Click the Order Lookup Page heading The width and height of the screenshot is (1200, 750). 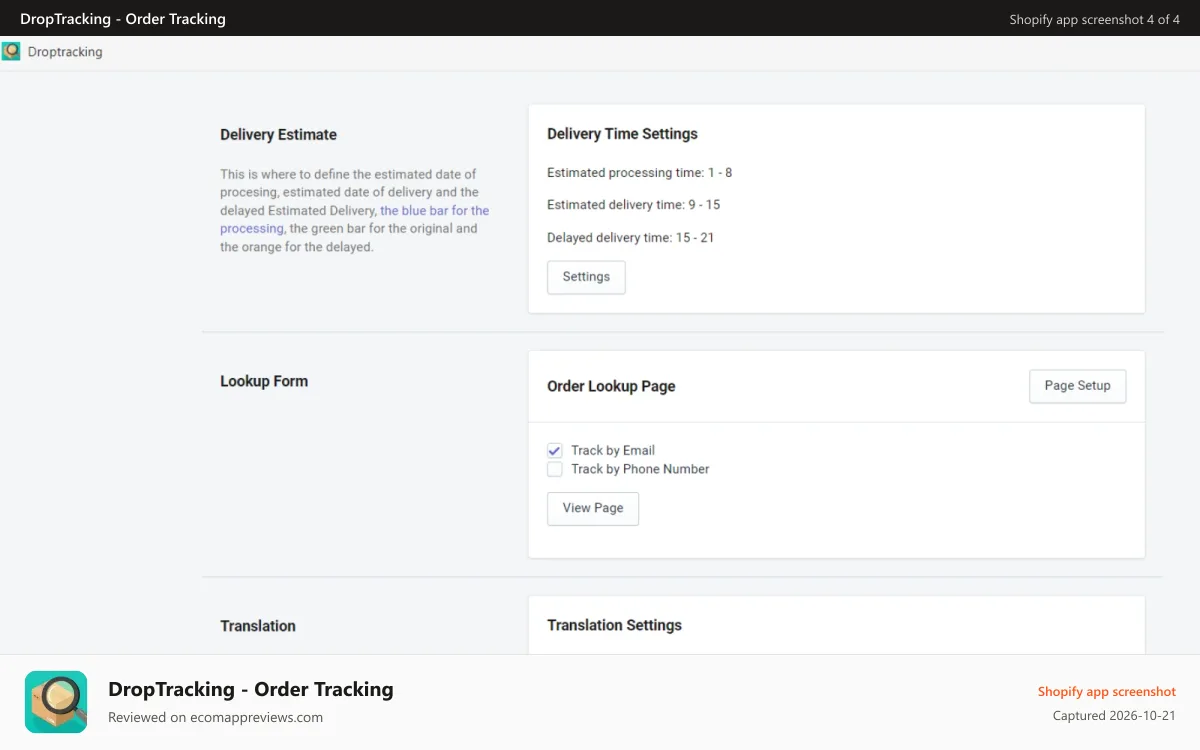[611, 386]
